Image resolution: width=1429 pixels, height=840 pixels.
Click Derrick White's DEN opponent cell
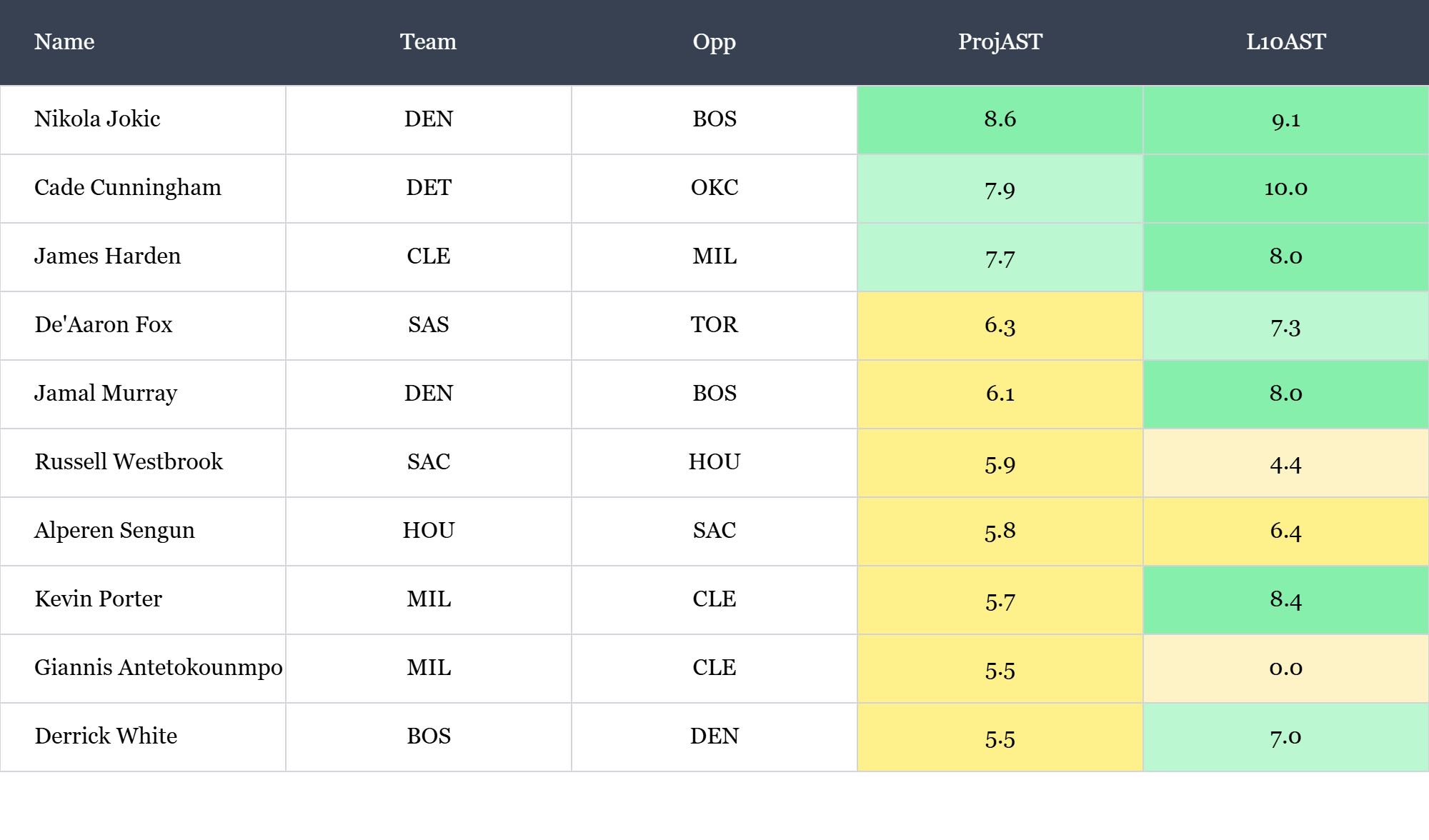click(x=714, y=736)
